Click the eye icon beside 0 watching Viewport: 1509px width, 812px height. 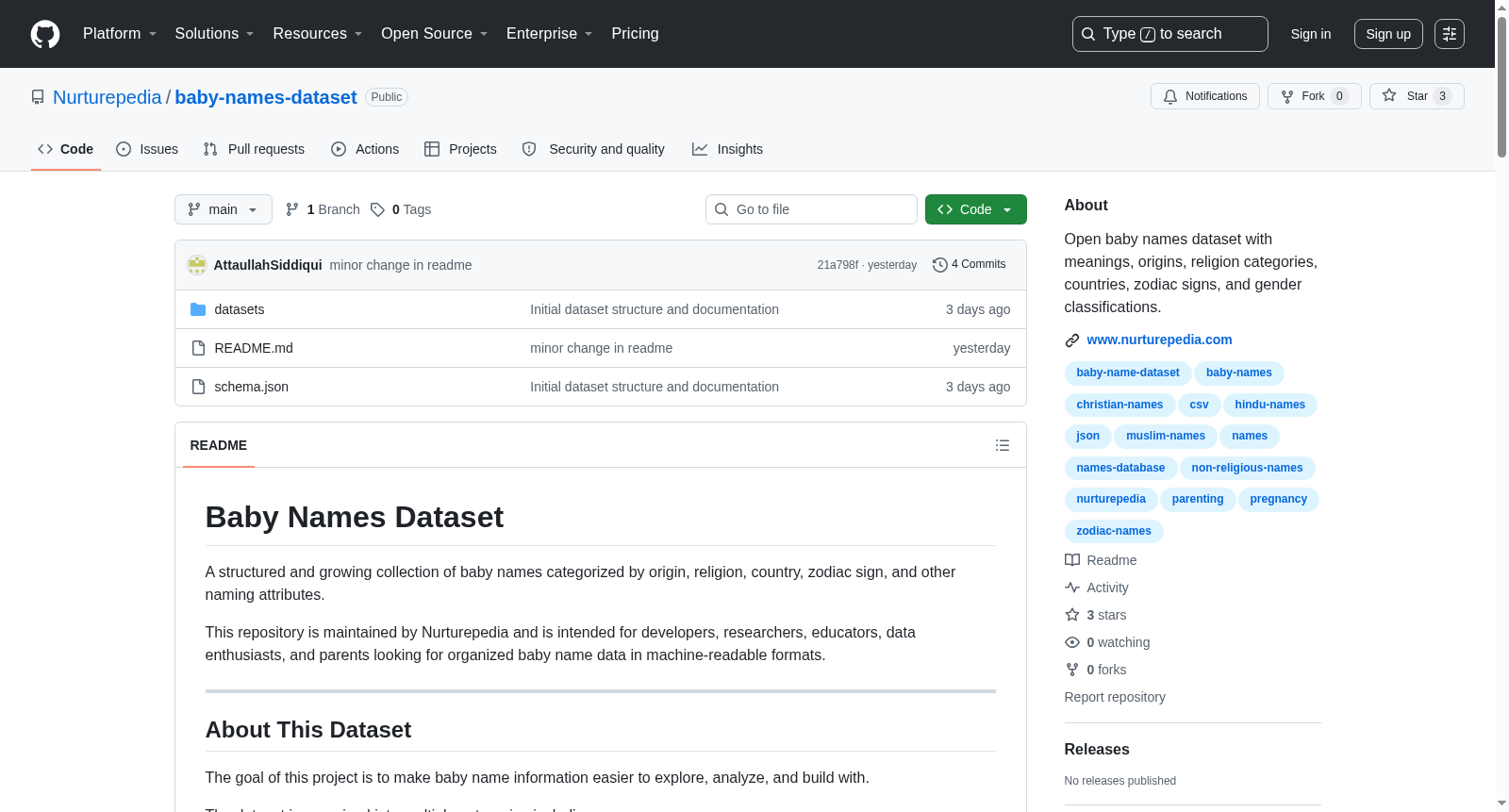click(1072, 642)
